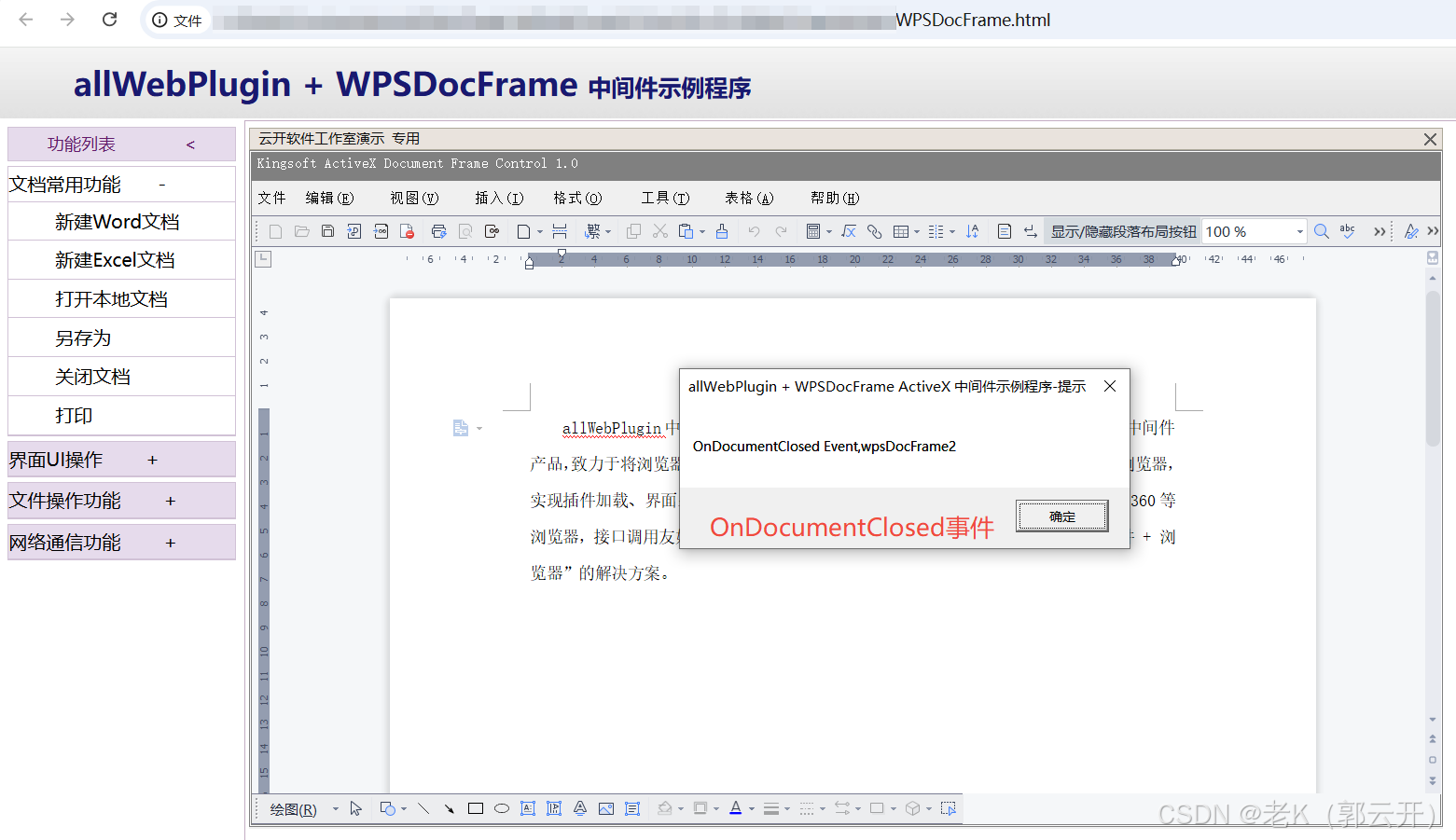Image resolution: width=1456 pixels, height=840 pixels.
Task: Click the Find magnifier icon in toolbar
Action: (x=1322, y=231)
